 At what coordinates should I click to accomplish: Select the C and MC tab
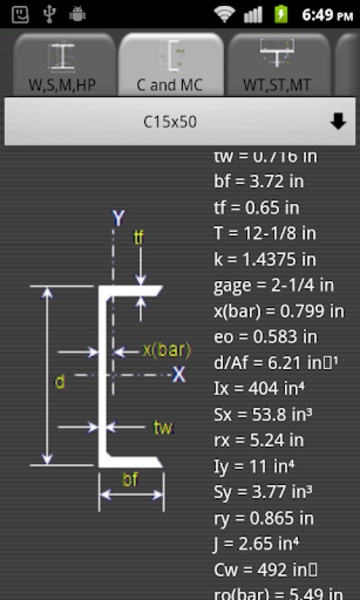pyautogui.click(x=171, y=65)
